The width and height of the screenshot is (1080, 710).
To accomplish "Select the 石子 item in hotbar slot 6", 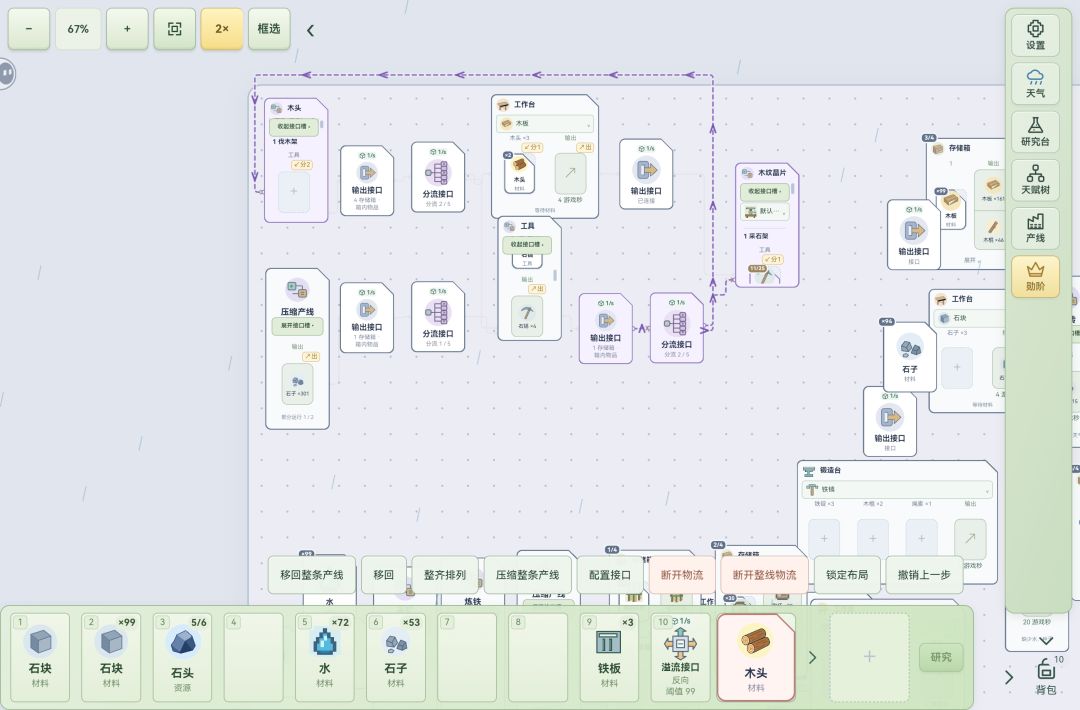I will (395, 657).
